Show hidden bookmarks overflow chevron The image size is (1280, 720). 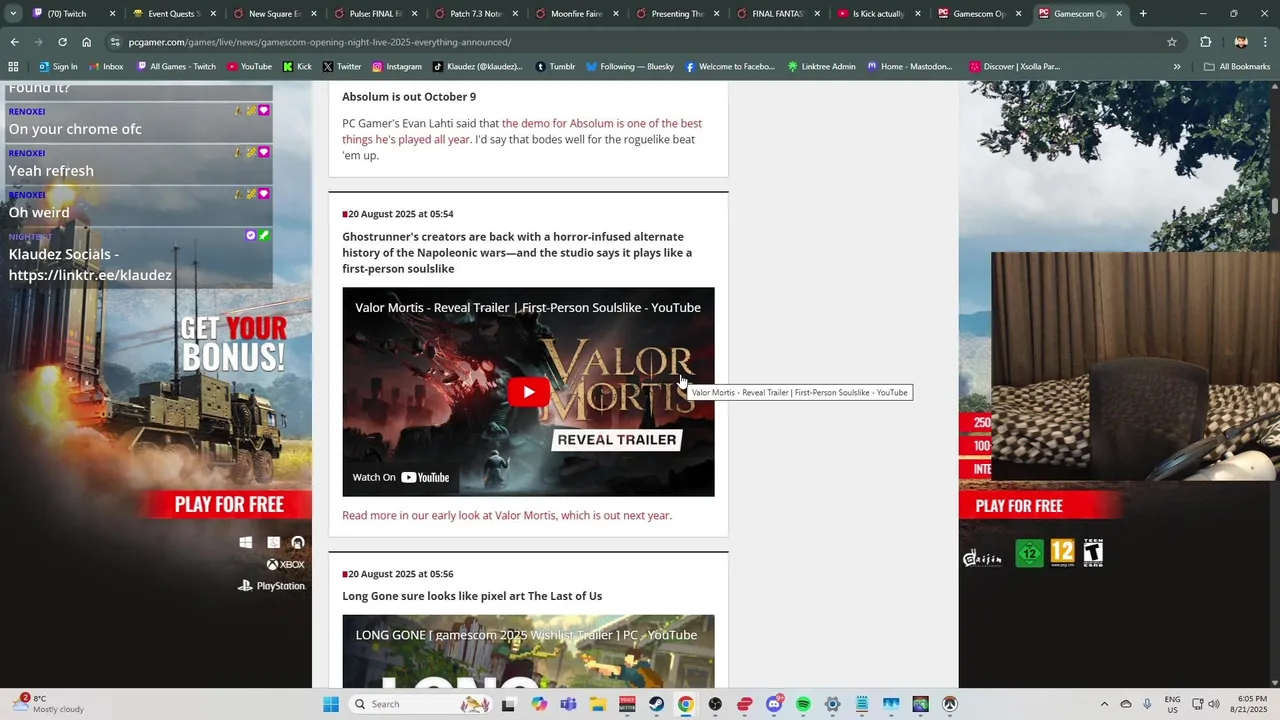1177,67
